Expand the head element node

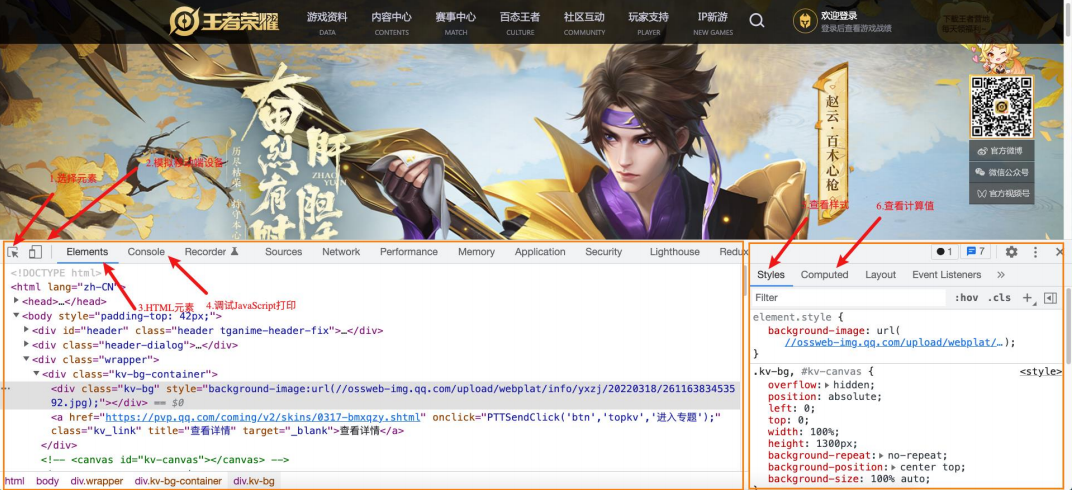[17, 301]
